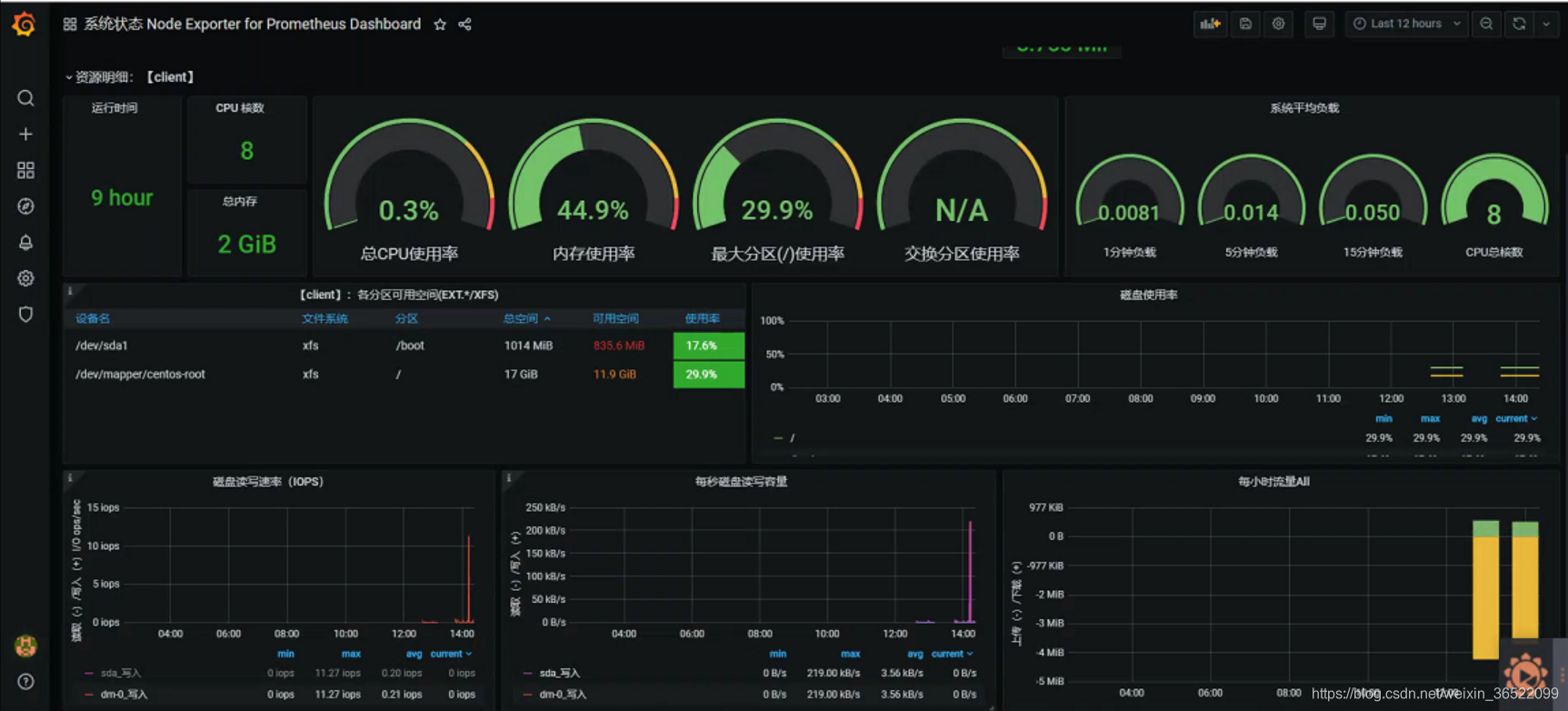
Task: Open the 磁盘使用率 panel title menu
Action: tap(1148, 295)
